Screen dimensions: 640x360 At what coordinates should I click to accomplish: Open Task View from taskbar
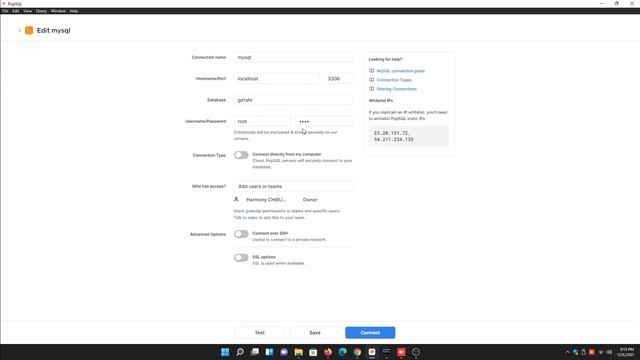click(255, 352)
